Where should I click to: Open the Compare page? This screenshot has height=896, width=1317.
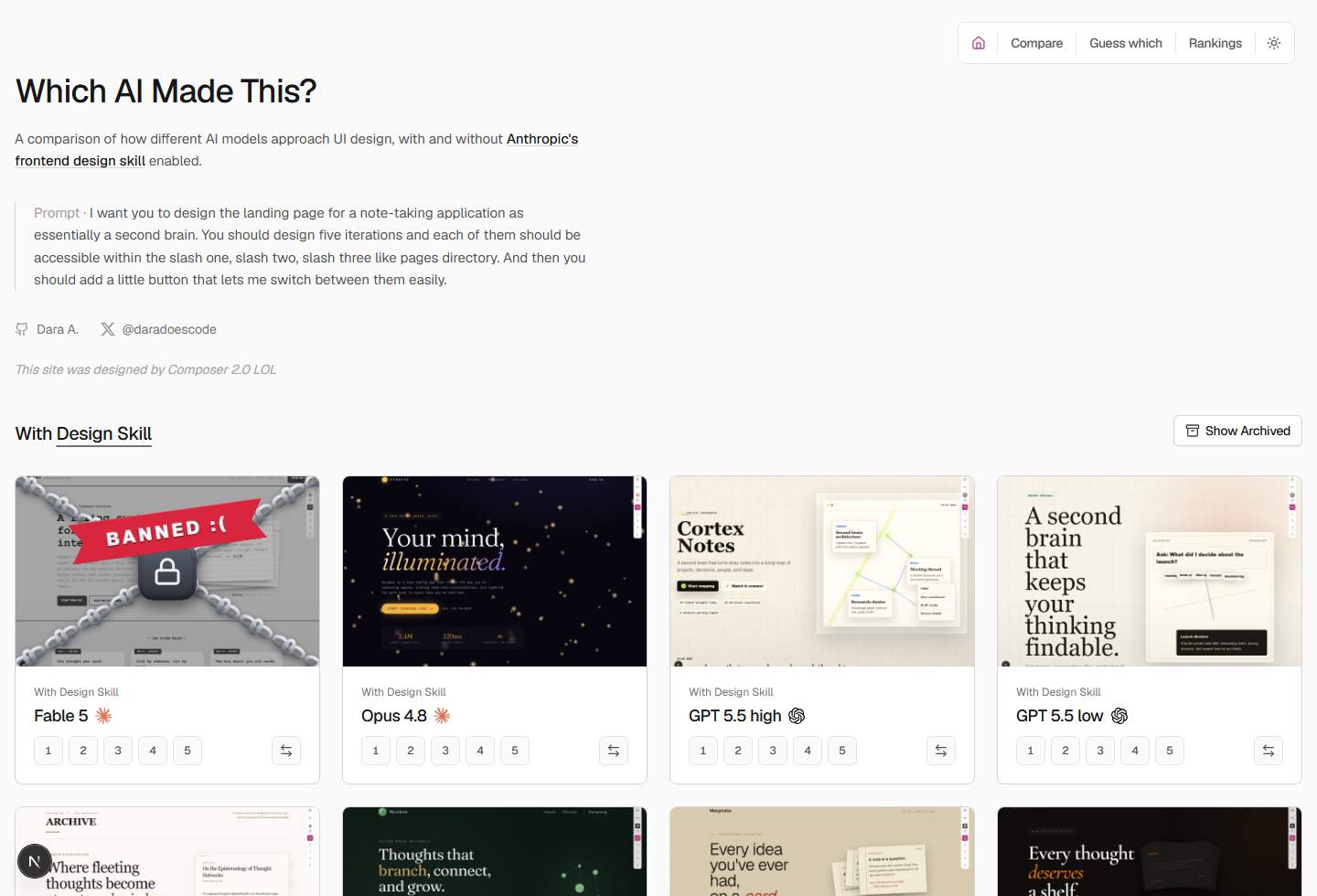[1036, 43]
